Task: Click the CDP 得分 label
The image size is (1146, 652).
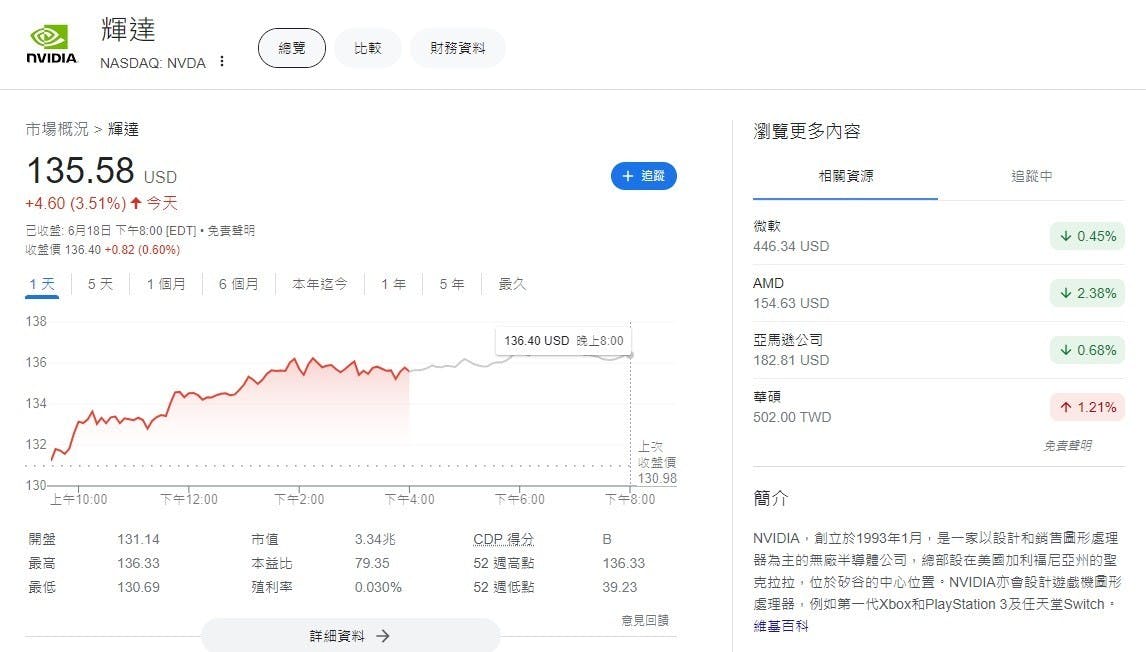Action: click(x=503, y=539)
